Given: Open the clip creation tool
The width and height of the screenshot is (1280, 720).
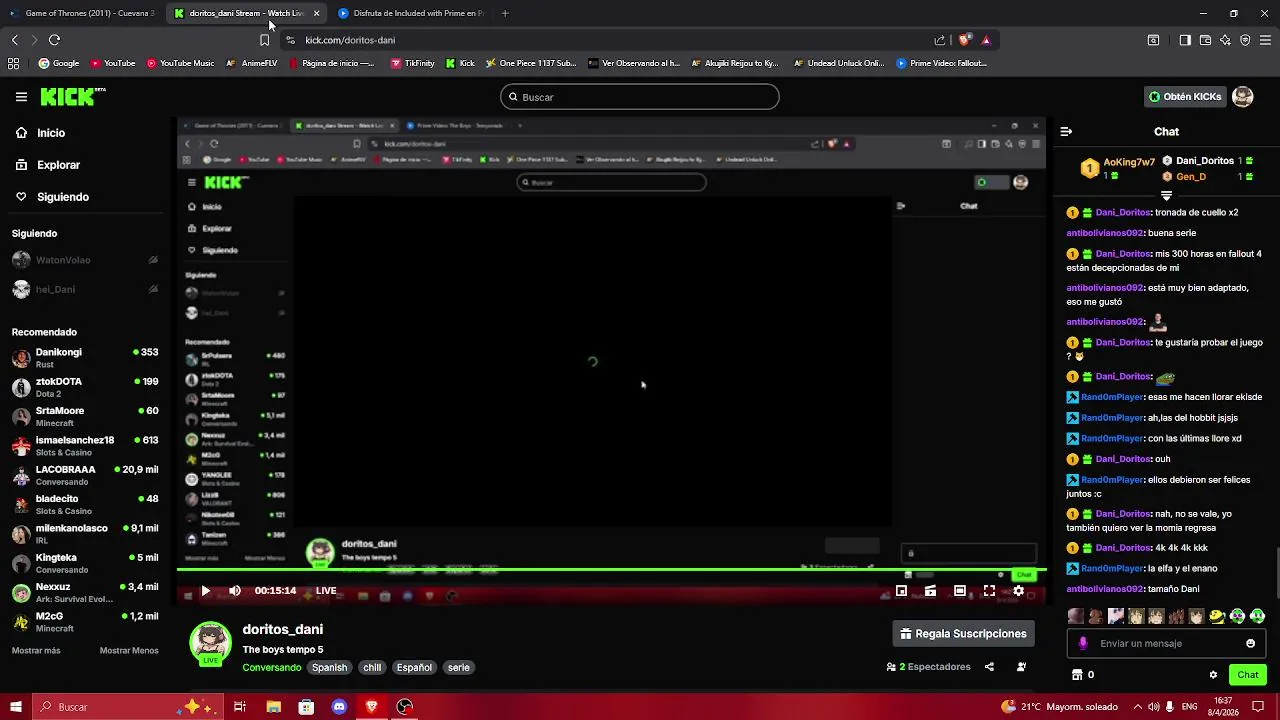Looking at the screenshot, I should tap(930, 591).
